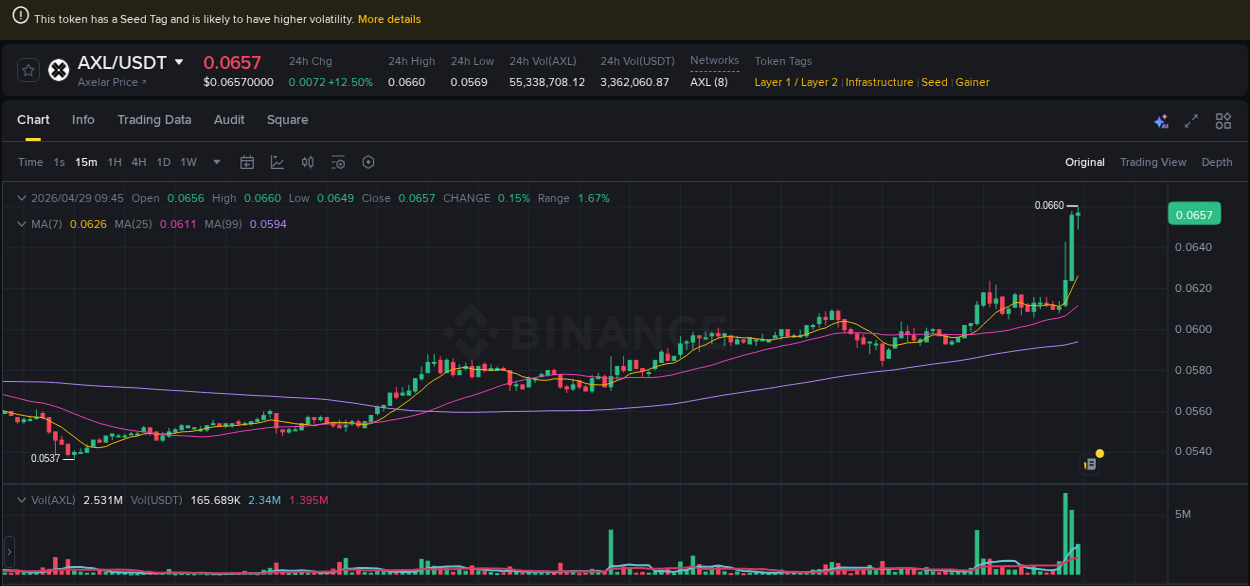Select the 1H chart interval
Screen dimensions: 1250x586
114,161
